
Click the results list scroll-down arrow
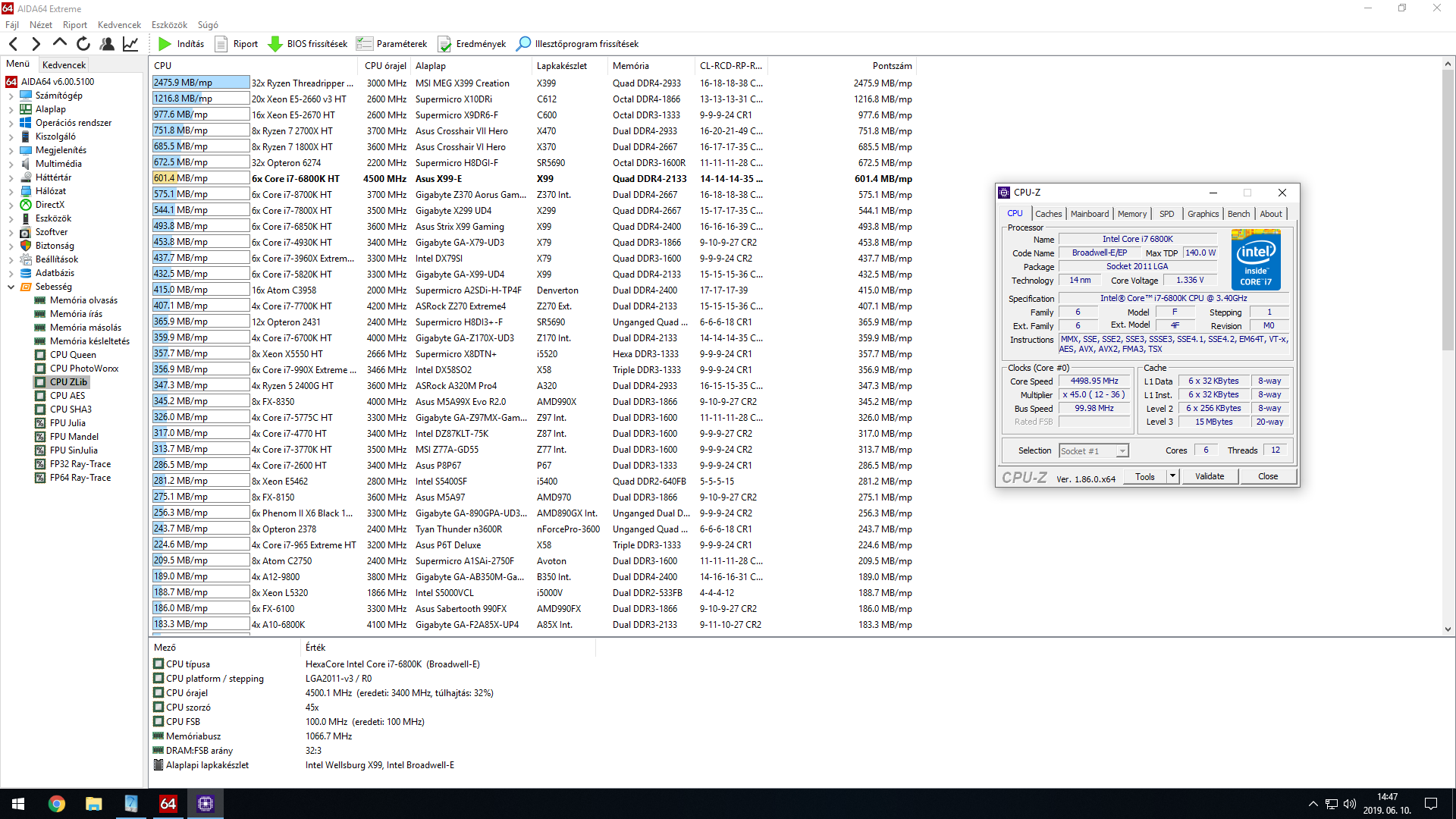coord(1448,629)
